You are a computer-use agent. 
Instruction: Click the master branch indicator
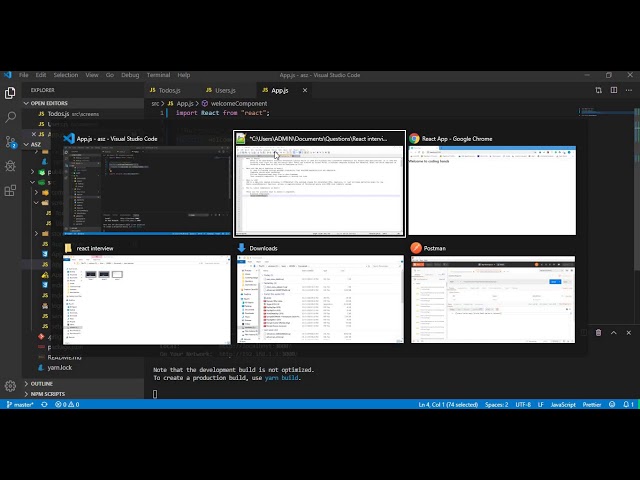tap(20, 404)
